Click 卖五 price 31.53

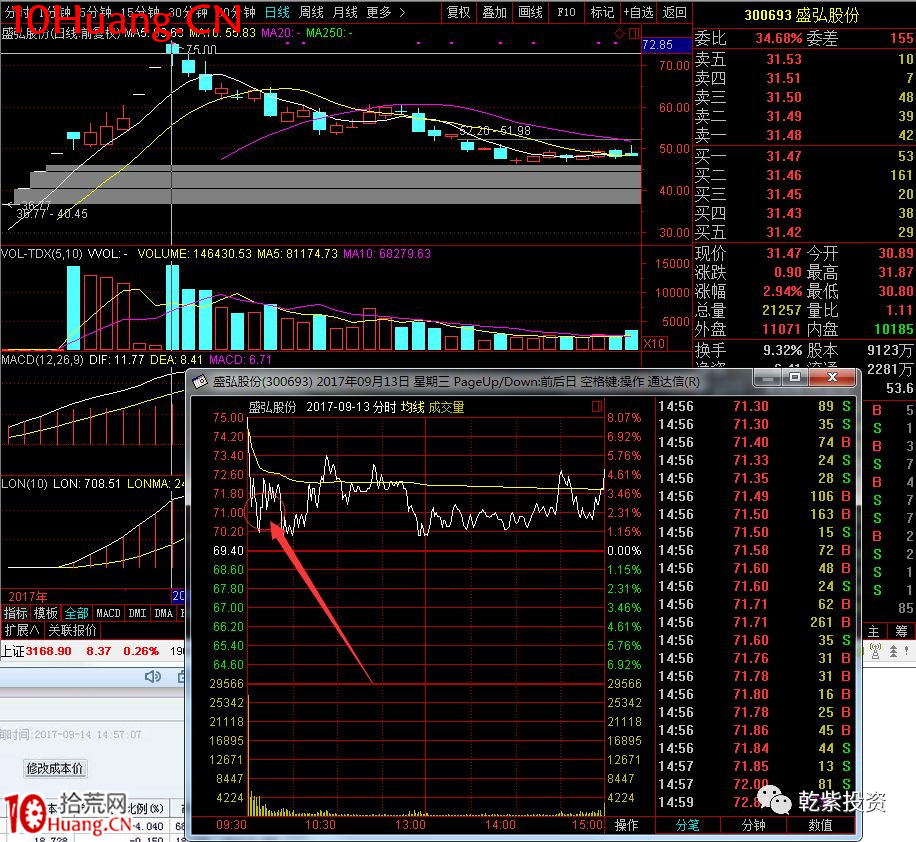(x=784, y=59)
